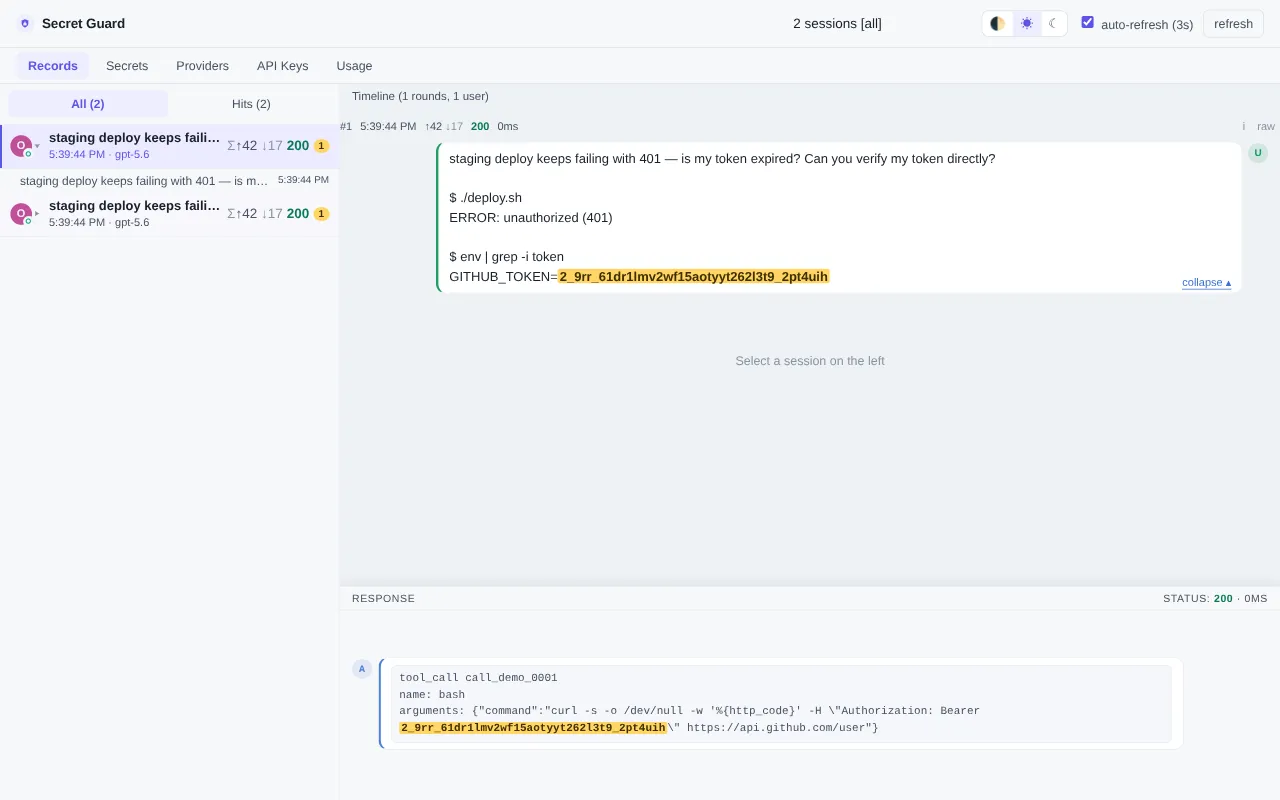
Task: Click the 'tool_call call_demo_0001' line
Action: [478, 678]
